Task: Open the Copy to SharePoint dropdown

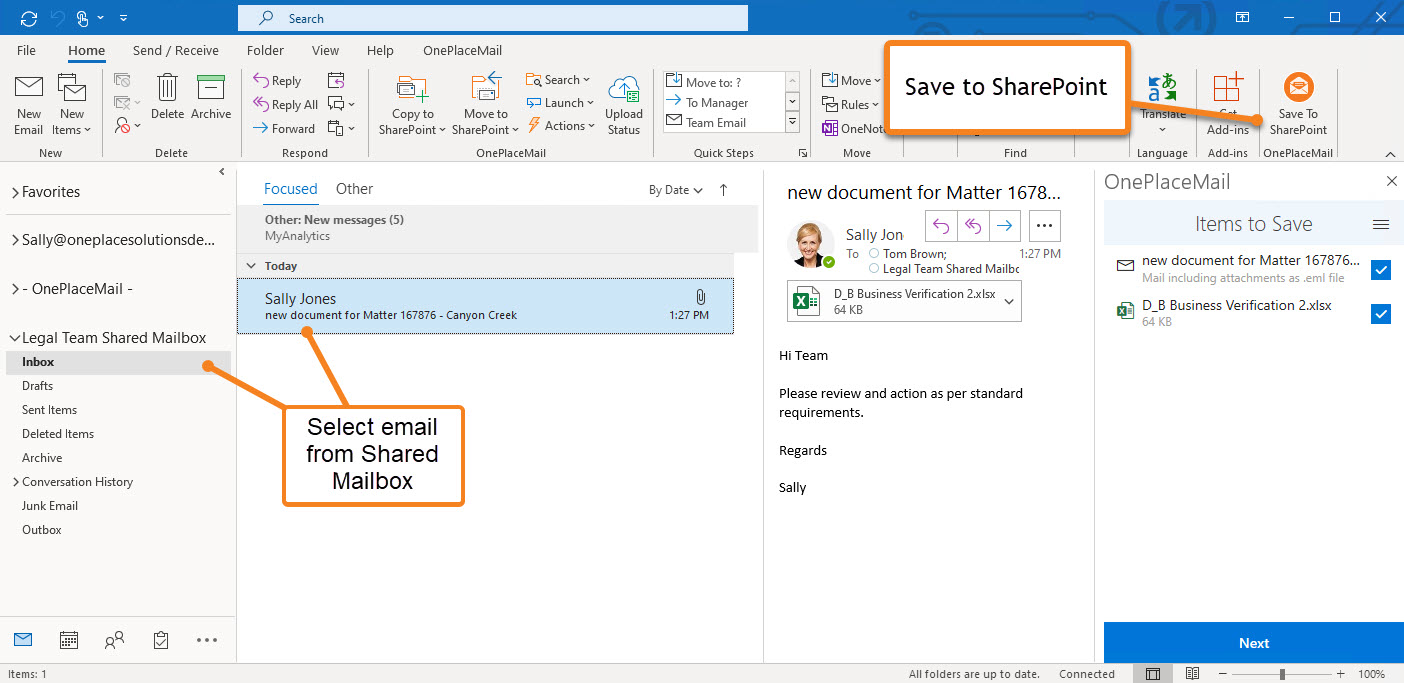Action: point(412,105)
